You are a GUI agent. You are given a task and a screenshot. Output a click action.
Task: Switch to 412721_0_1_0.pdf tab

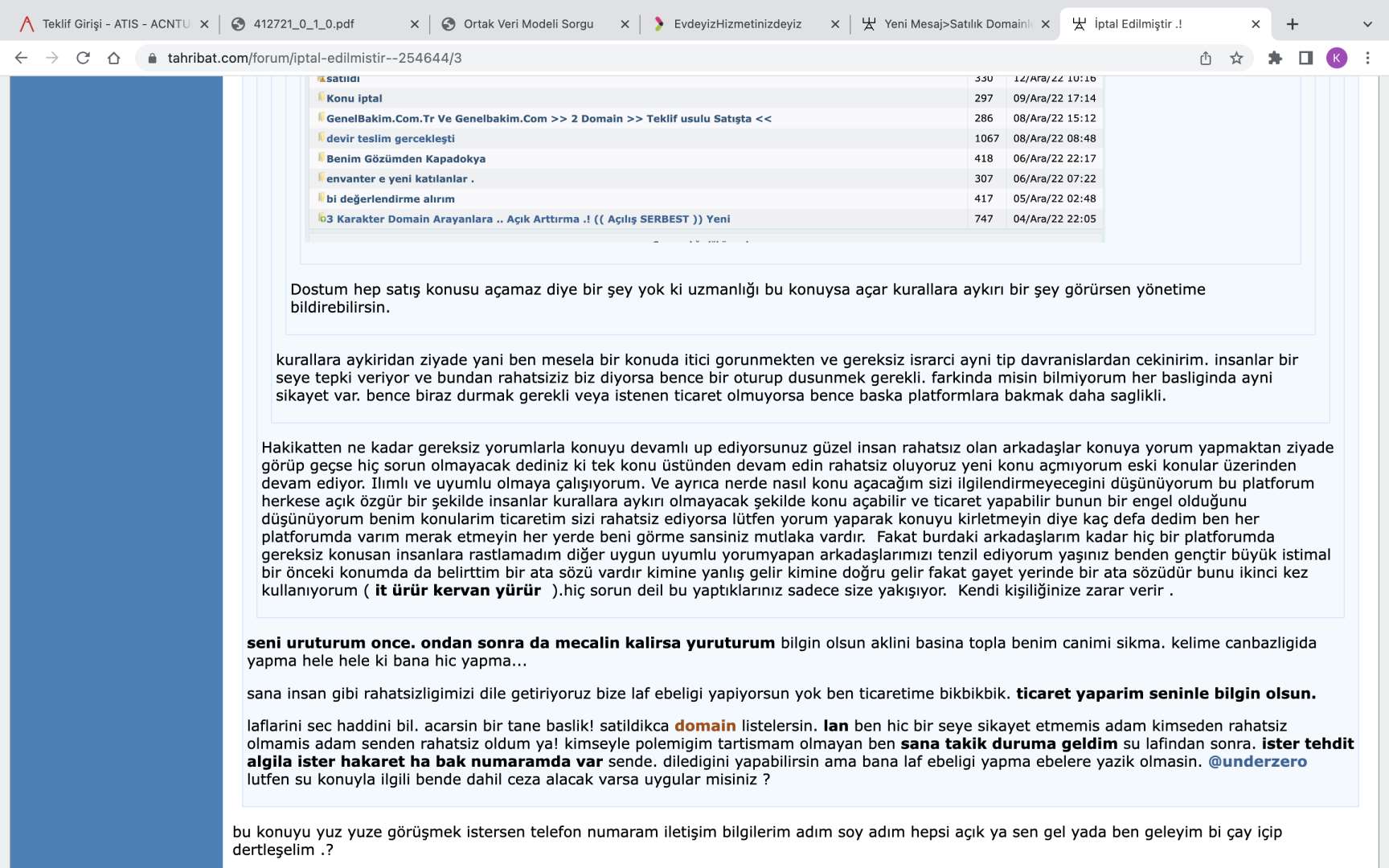[x=325, y=24]
